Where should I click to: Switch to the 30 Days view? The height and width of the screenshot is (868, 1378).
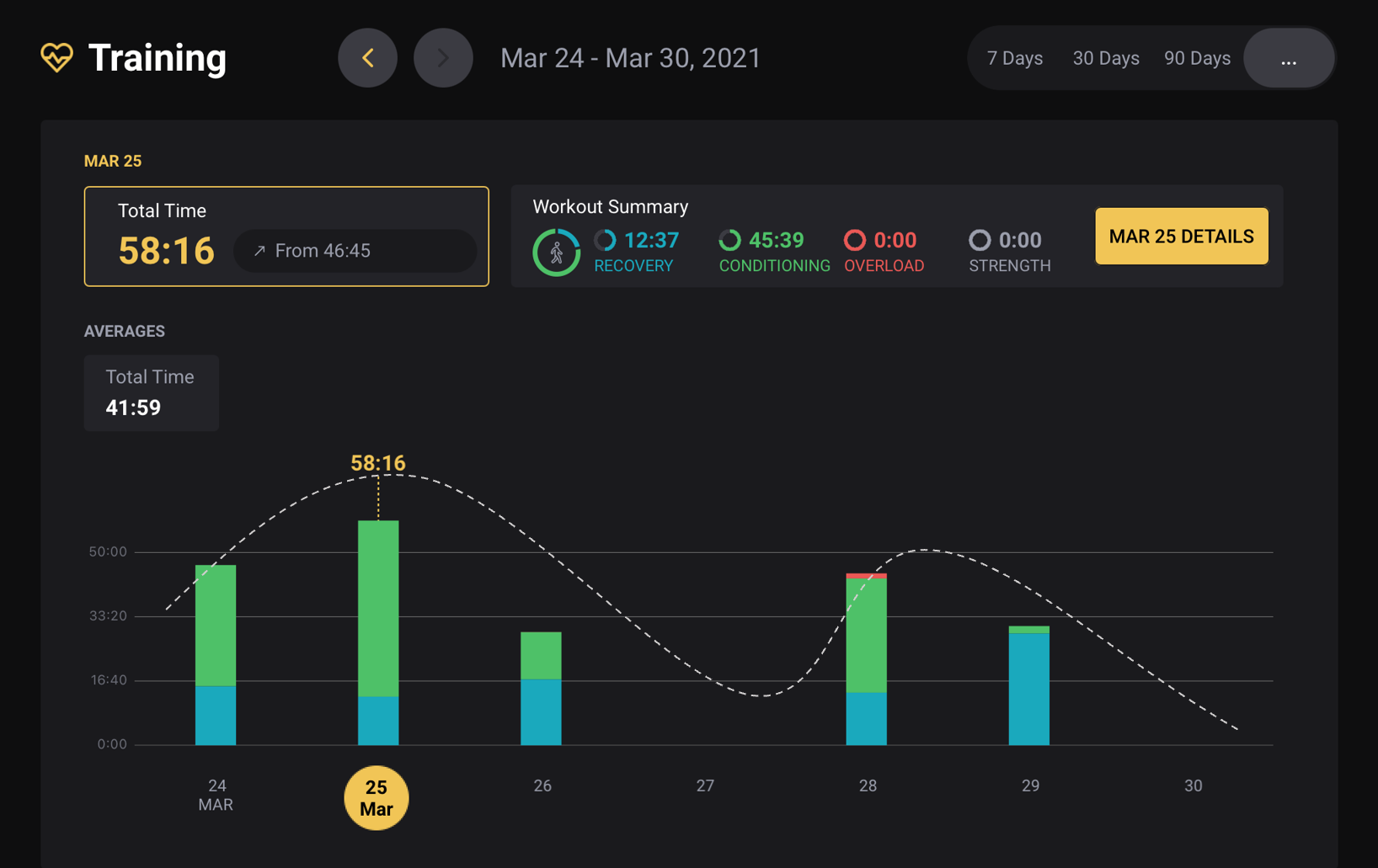point(1105,58)
